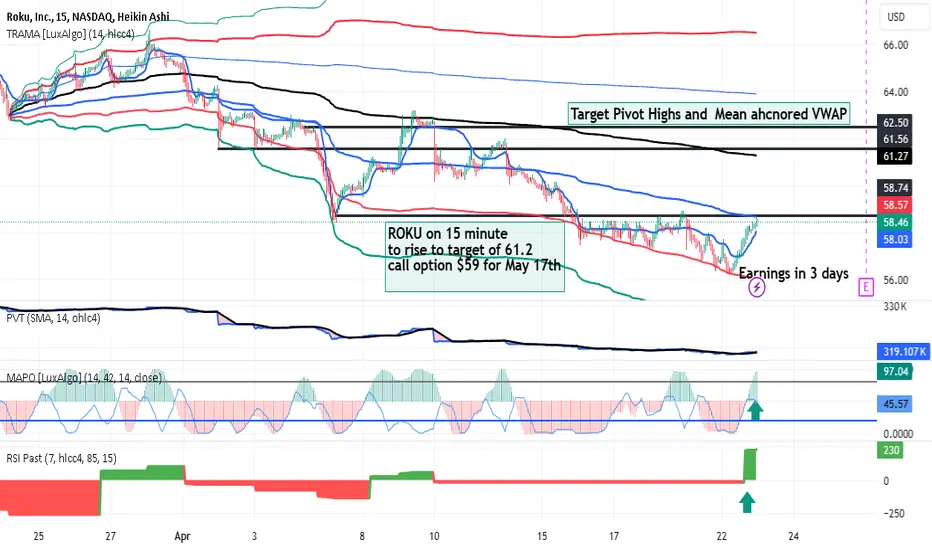The image size is (932, 550).
Task: Click the 330K PVT axis tick
Action: click(x=895, y=307)
